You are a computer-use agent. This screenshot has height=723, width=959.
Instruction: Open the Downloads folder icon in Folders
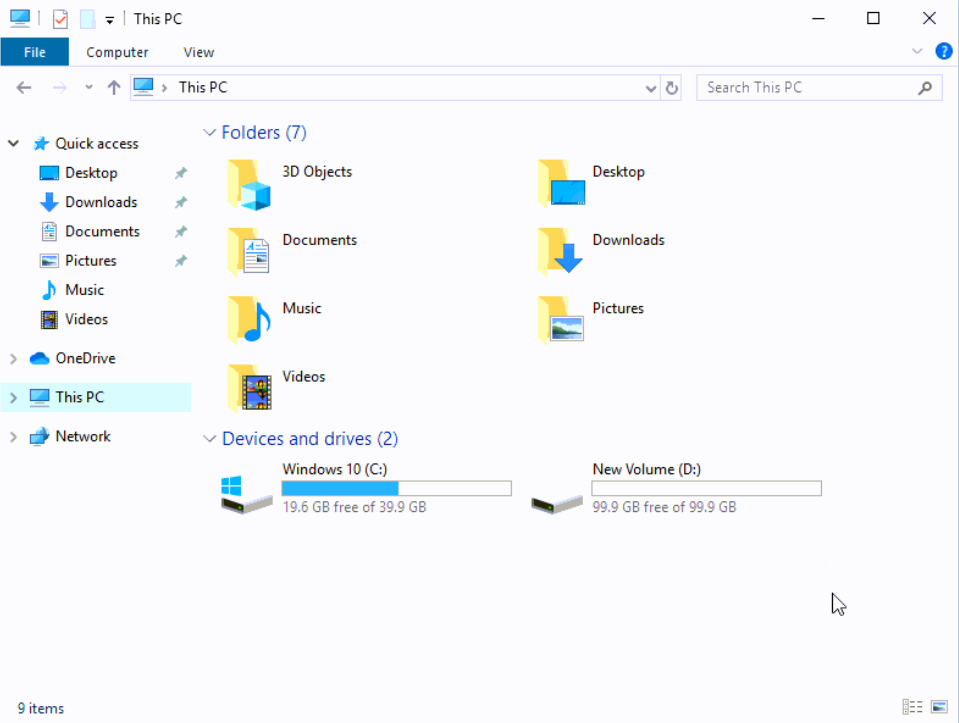[x=561, y=251]
